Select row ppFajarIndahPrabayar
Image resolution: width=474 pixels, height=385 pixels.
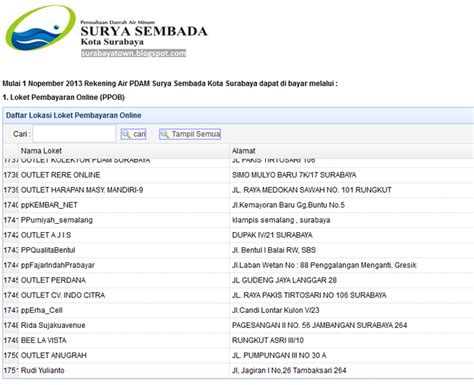[x=238, y=265]
